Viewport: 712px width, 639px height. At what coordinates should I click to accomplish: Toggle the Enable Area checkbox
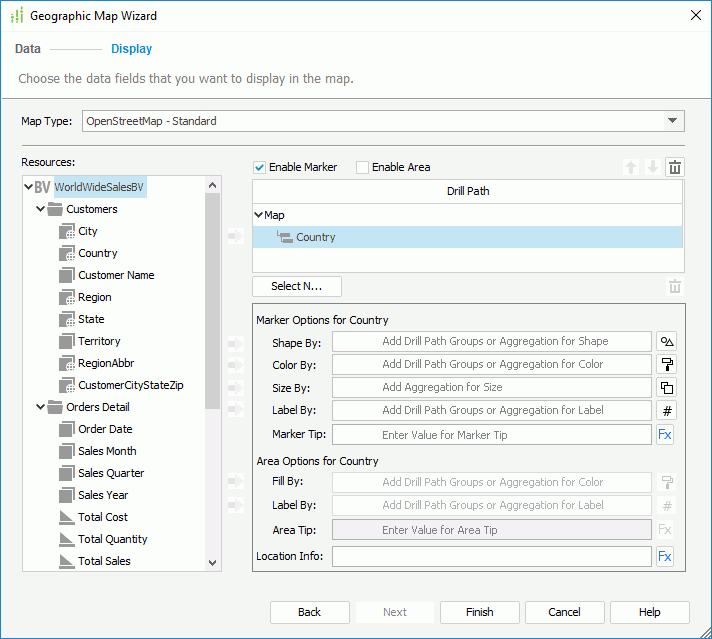pyautogui.click(x=362, y=167)
